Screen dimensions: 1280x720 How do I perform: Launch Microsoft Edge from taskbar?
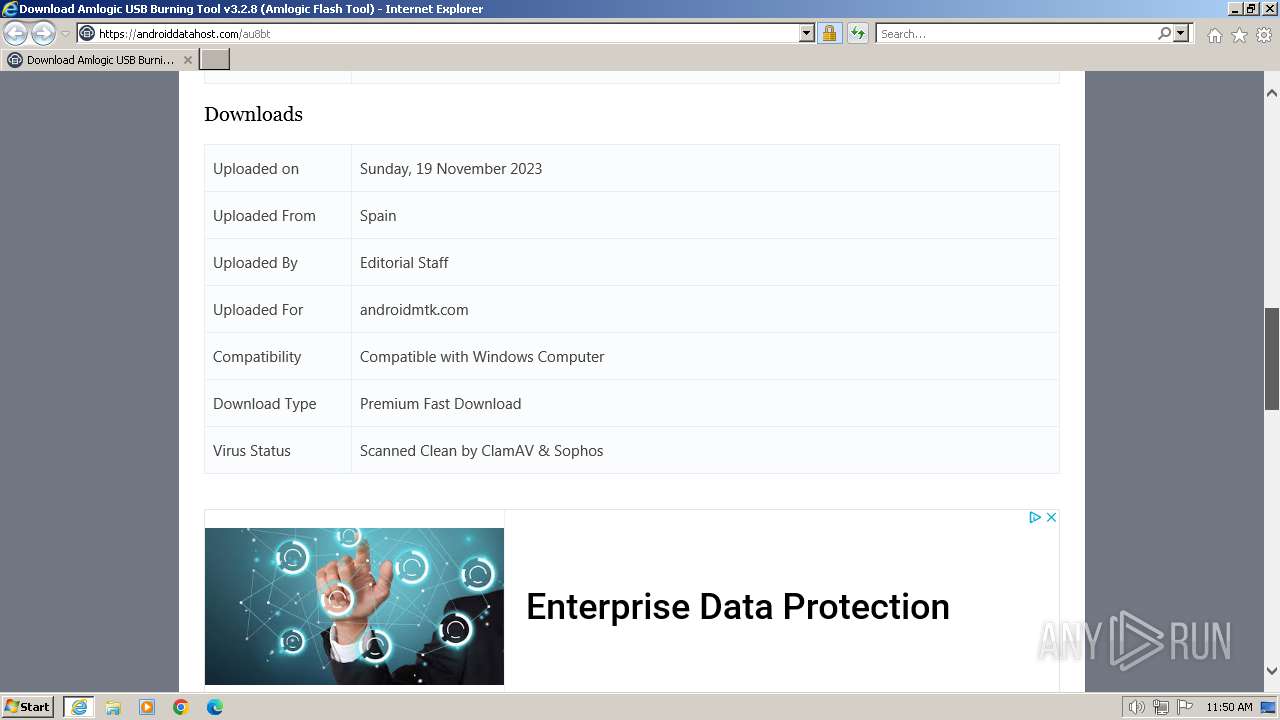[215, 707]
